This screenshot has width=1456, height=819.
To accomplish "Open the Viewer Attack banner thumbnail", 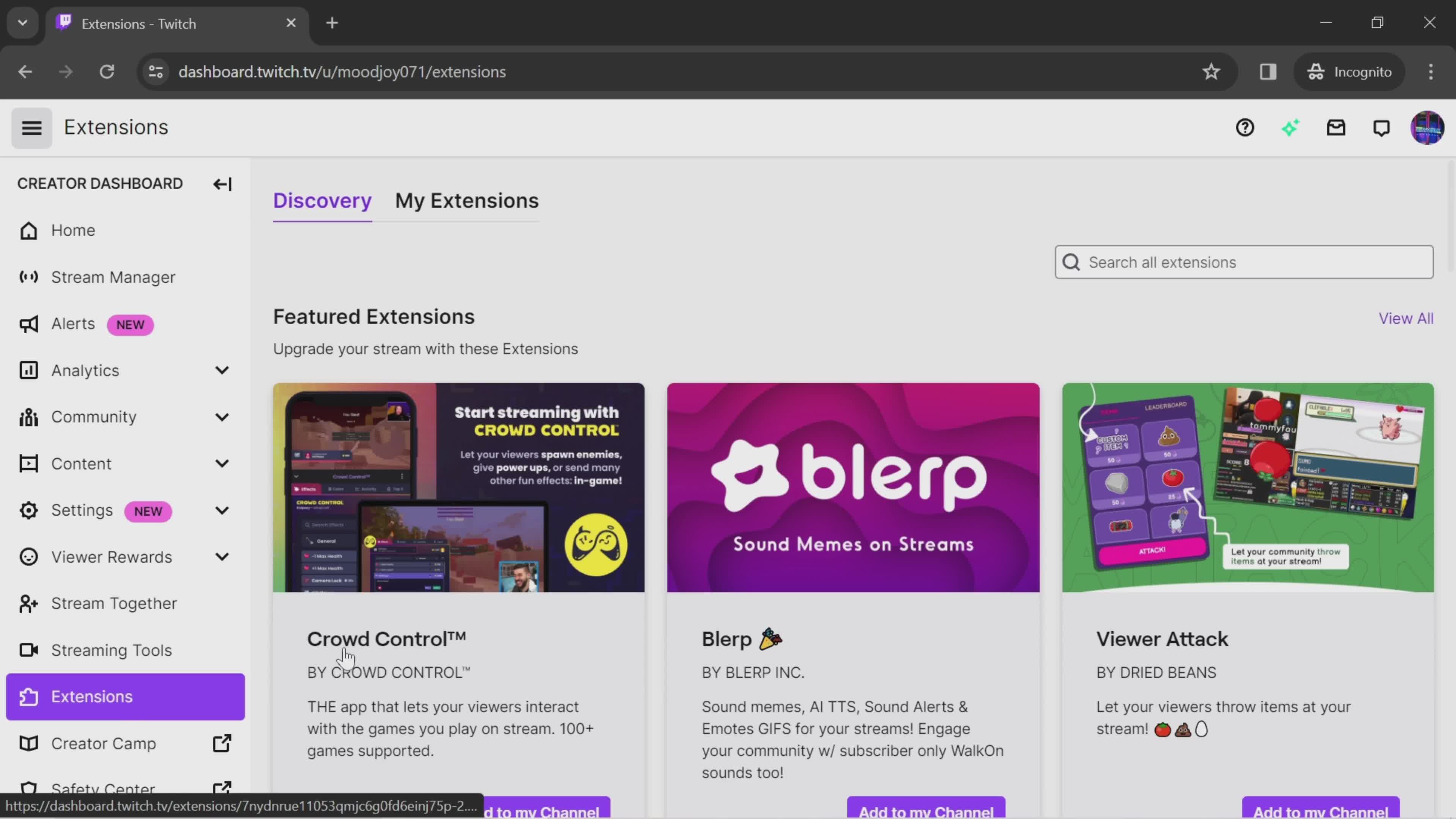I will 1247,488.
